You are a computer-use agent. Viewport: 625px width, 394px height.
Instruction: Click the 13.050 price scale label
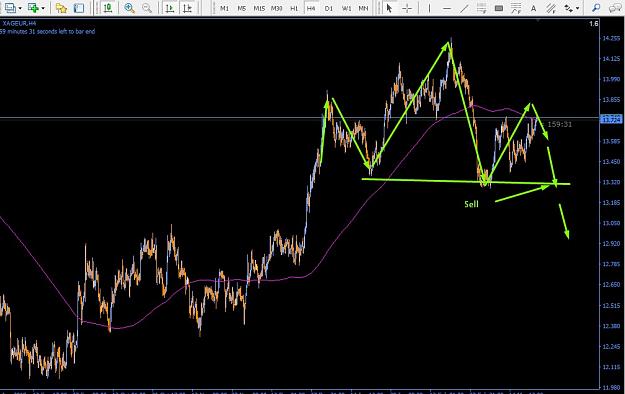[611, 223]
